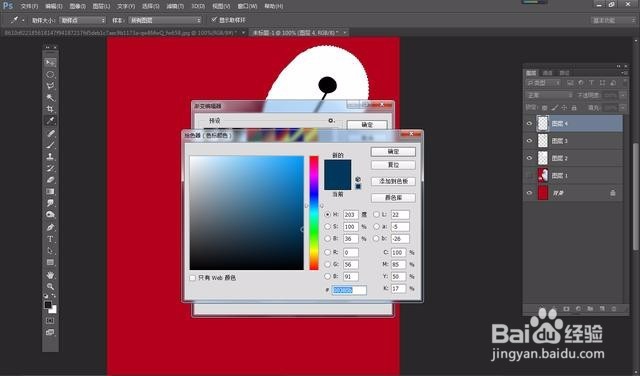Select the Smudge tool

pos(50,203)
